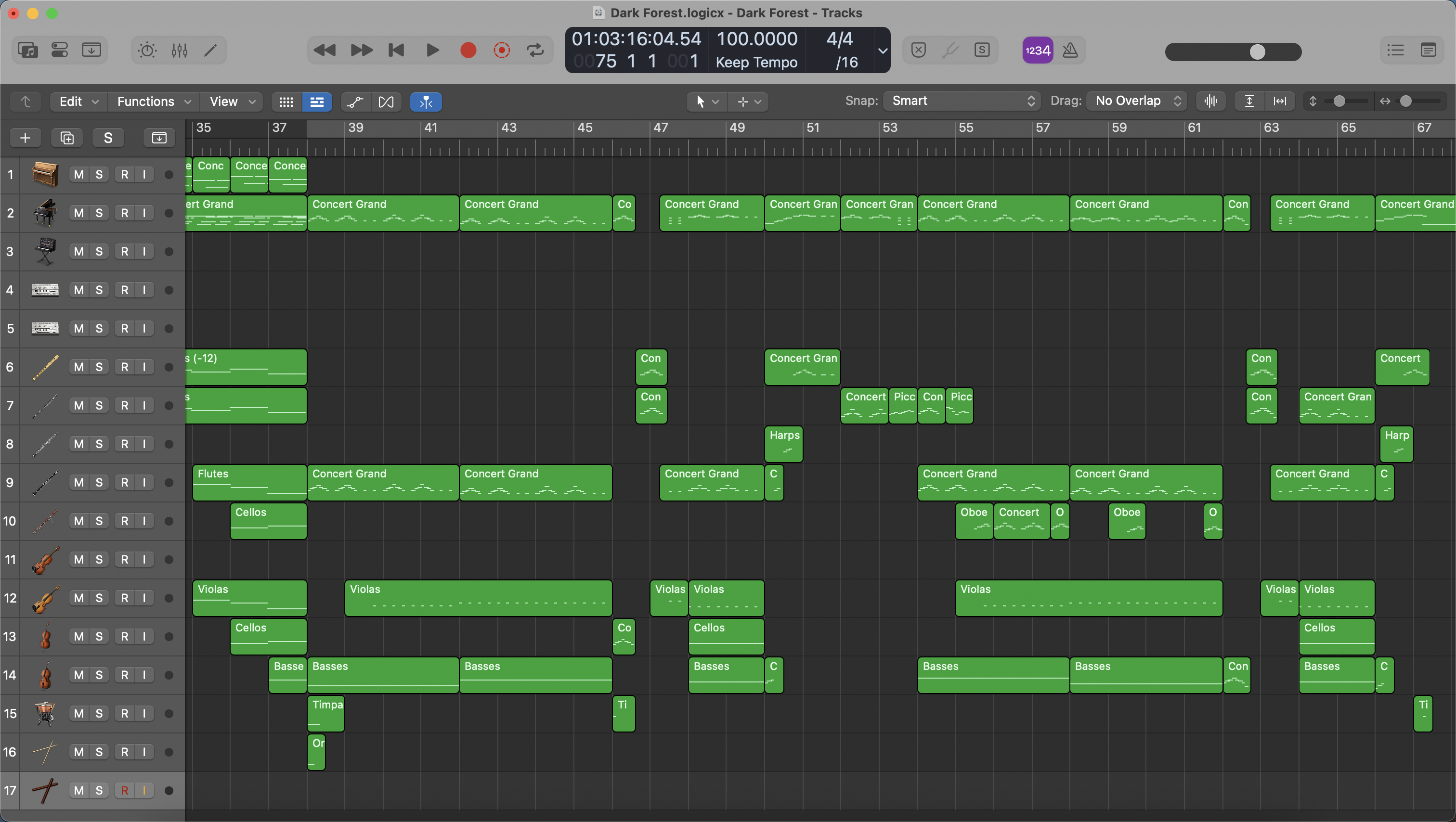Enable the metronome click
The image size is (1456, 822).
tap(1070, 50)
